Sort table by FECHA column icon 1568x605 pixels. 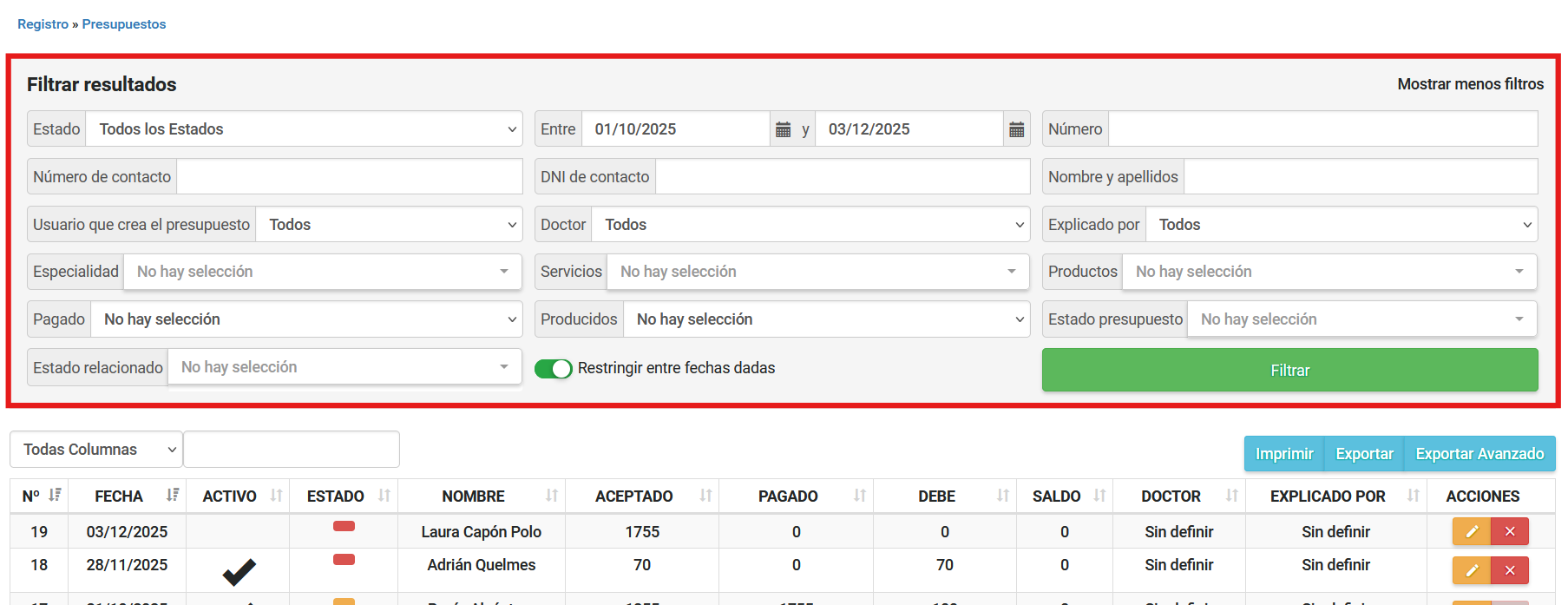click(x=172, y=496)
